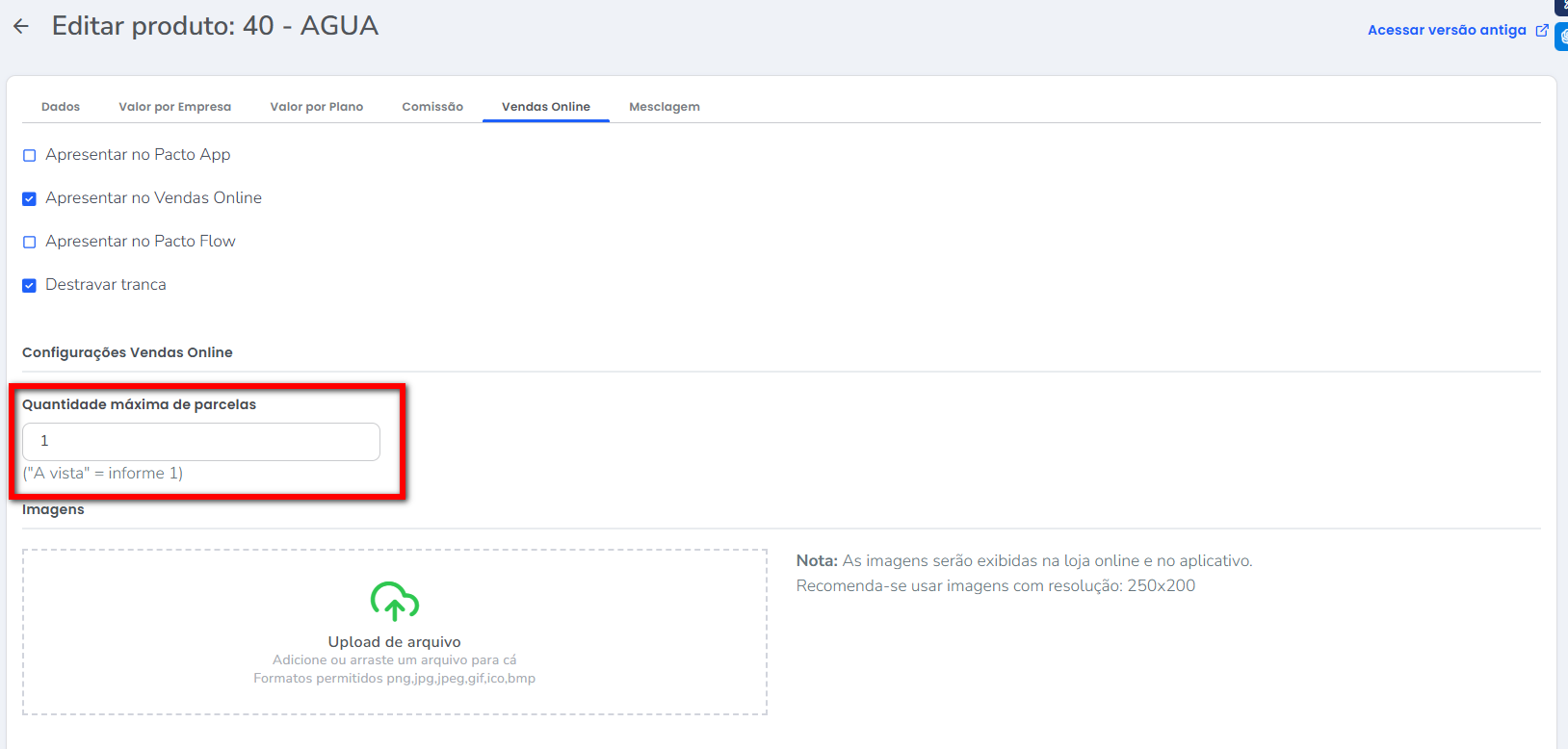Click the Editar produto: 40 - AGUA heading
This screenshot has height=749, width=1568.
pos(215,26)
